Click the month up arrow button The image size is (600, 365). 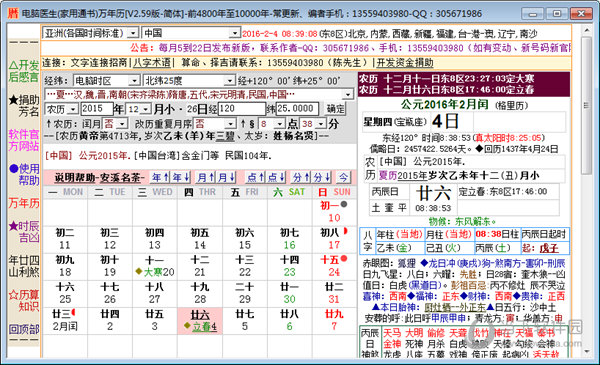click(x=206, y=178)
